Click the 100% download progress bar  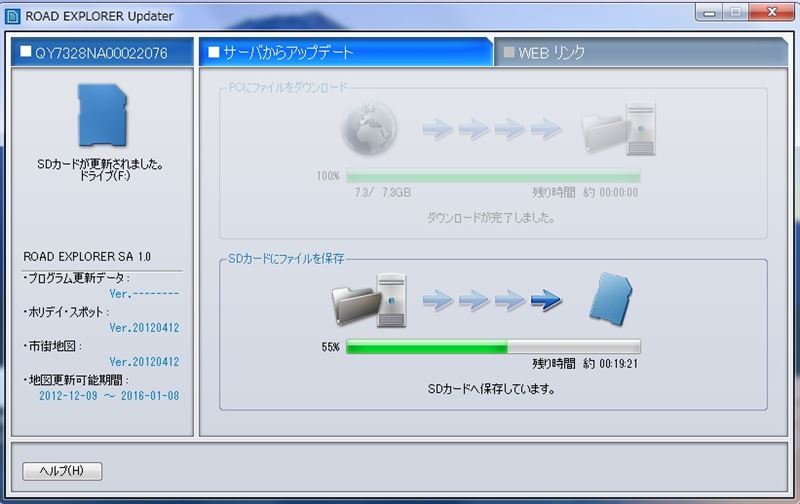coord(493,176)
